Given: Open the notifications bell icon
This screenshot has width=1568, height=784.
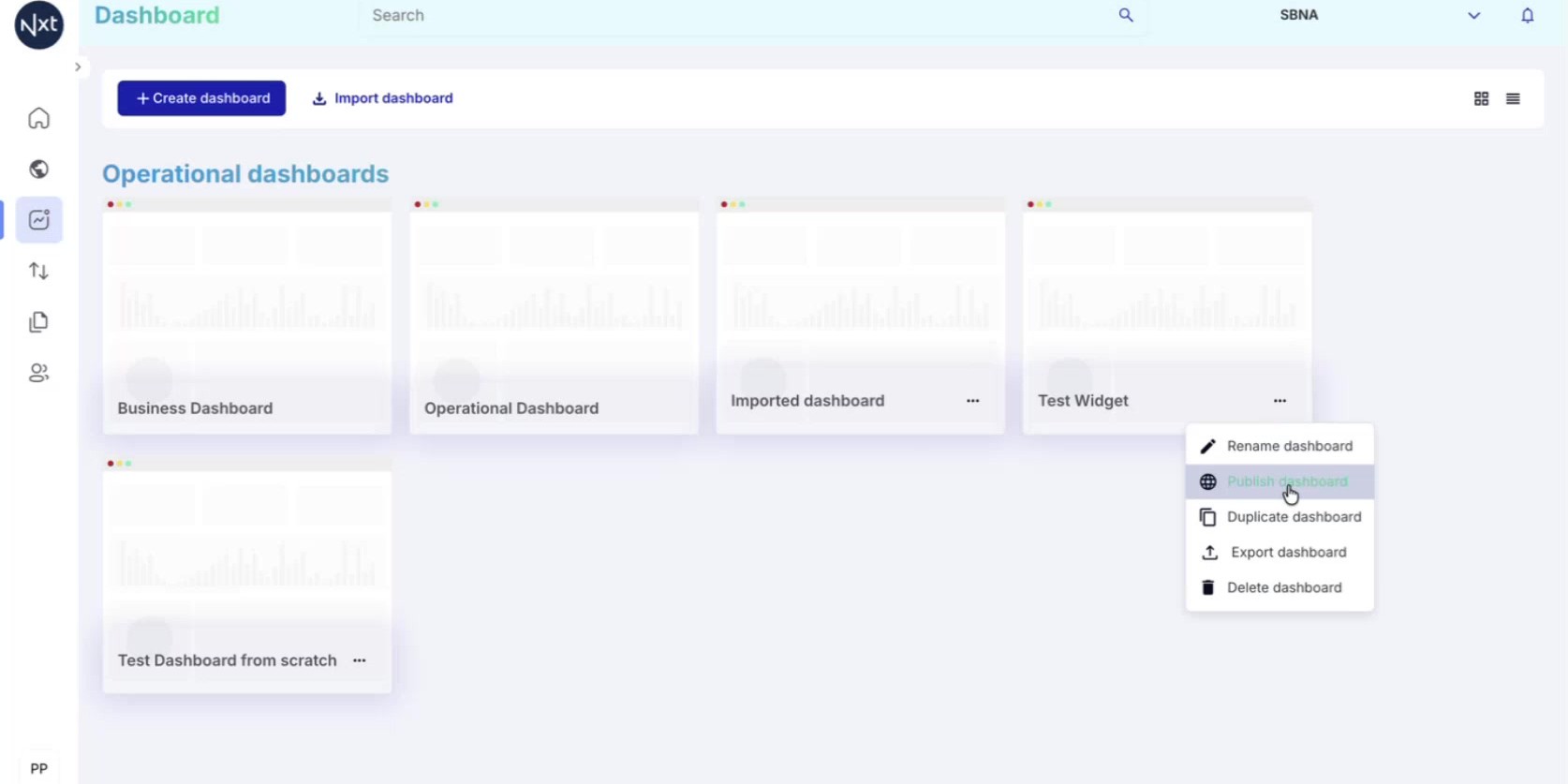Looking at the screenshot, I should tap(1527, 15).
